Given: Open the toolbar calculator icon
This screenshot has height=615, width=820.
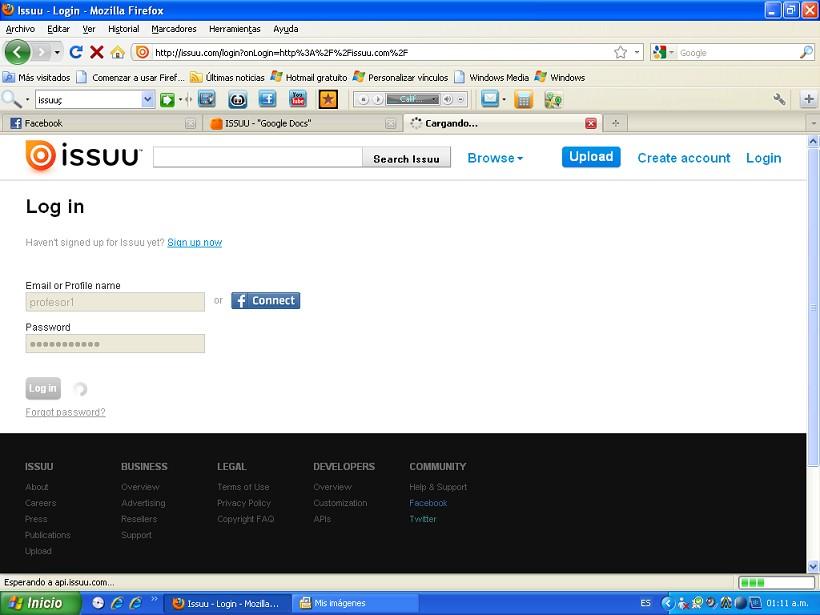Looking at the screenshot, I should click(x=523, y=99).
